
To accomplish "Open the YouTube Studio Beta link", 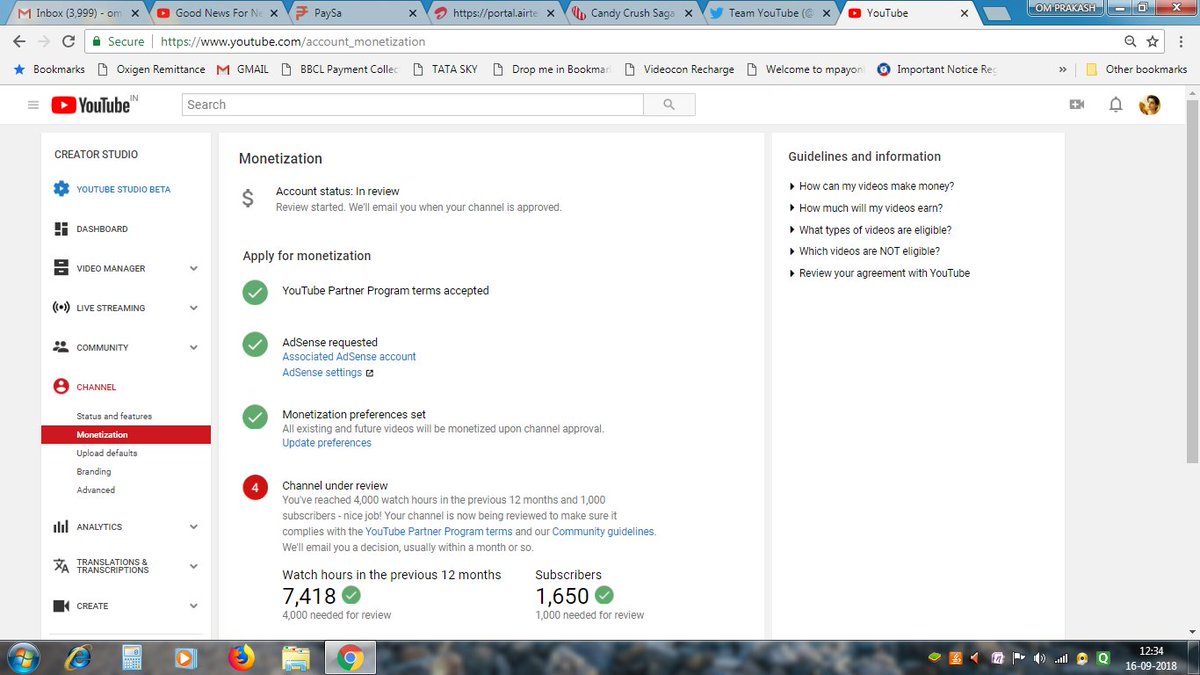I will 124,189.
